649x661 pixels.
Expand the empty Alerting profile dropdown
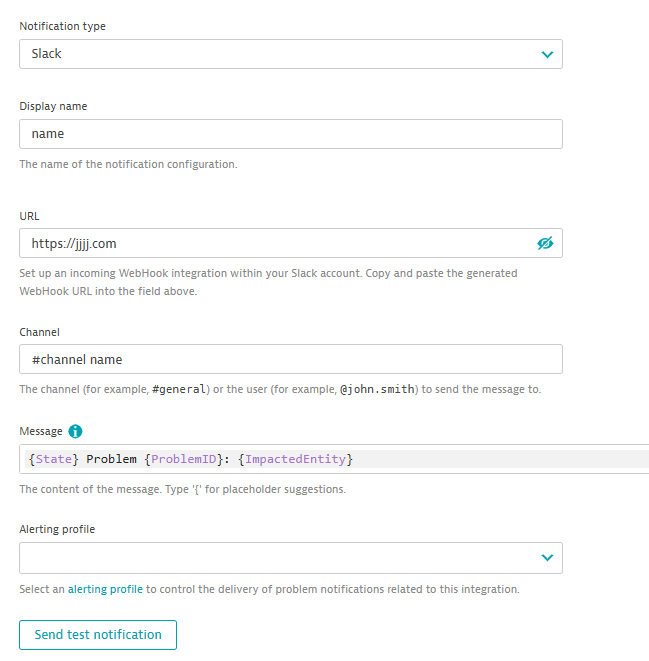tap(290, 558)
